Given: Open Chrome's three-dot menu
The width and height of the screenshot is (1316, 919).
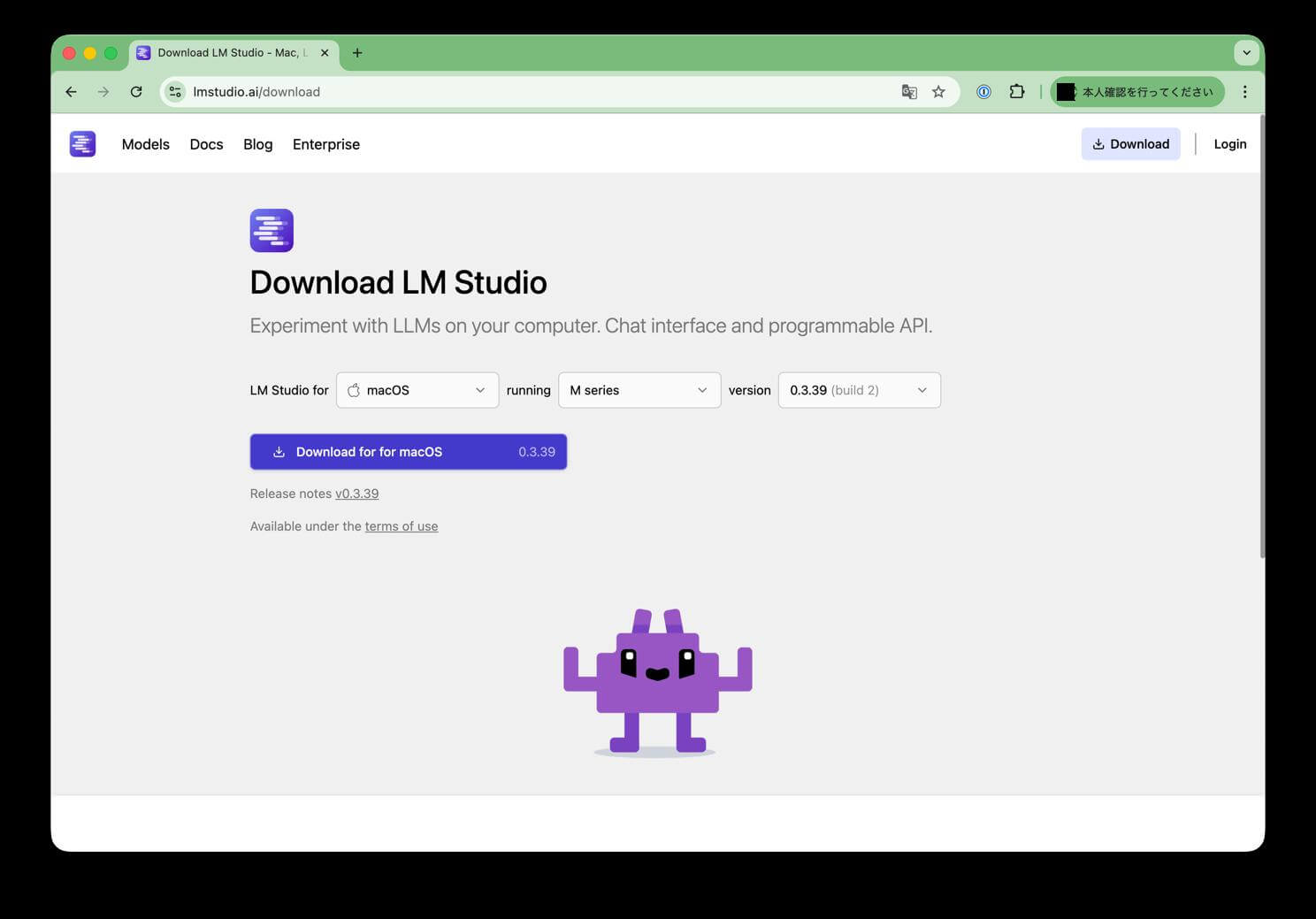Looking at the screenshot, I should pos(1244,92).
